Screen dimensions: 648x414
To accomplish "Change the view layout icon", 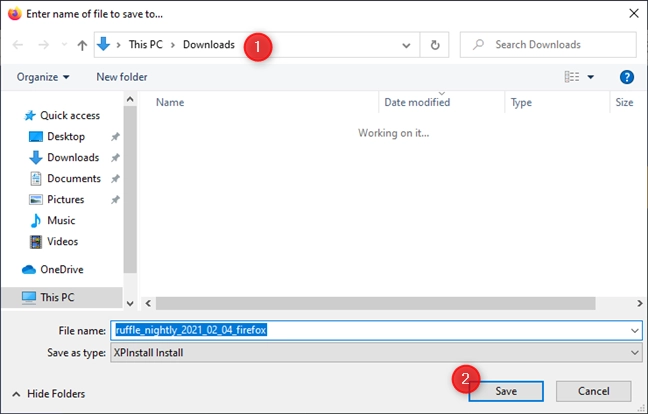I will point(572,77).
